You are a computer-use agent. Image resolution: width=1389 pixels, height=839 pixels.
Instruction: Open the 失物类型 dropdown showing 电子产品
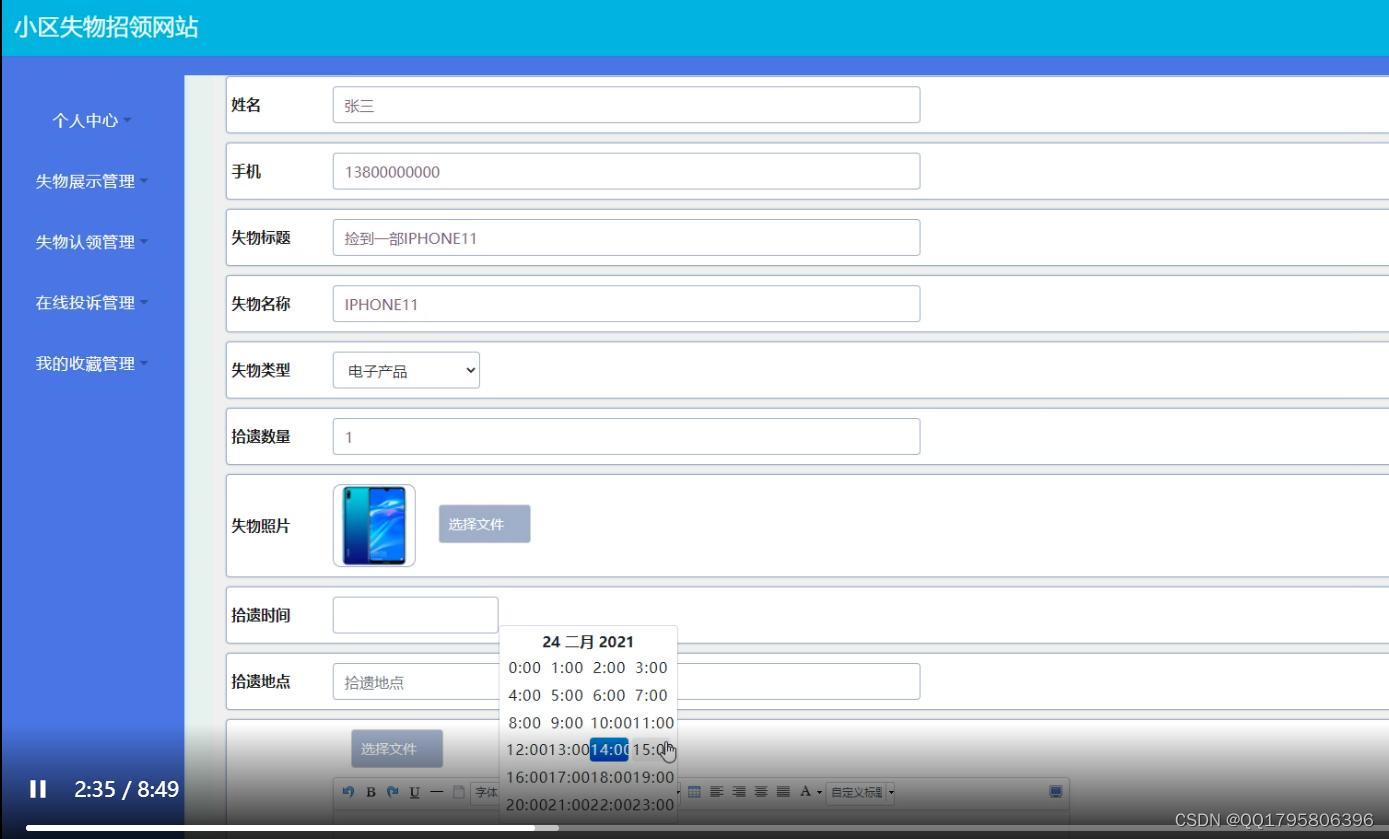406,370
